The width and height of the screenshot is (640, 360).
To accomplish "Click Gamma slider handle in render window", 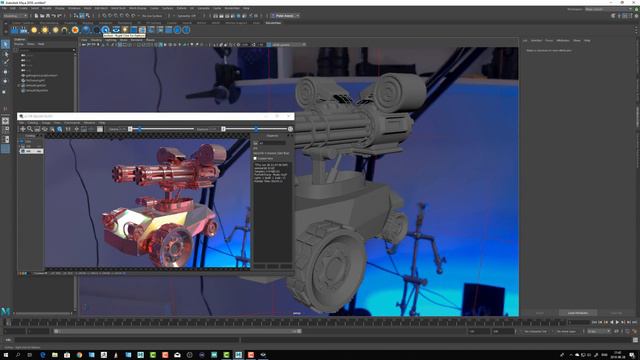I will point(140,129).
